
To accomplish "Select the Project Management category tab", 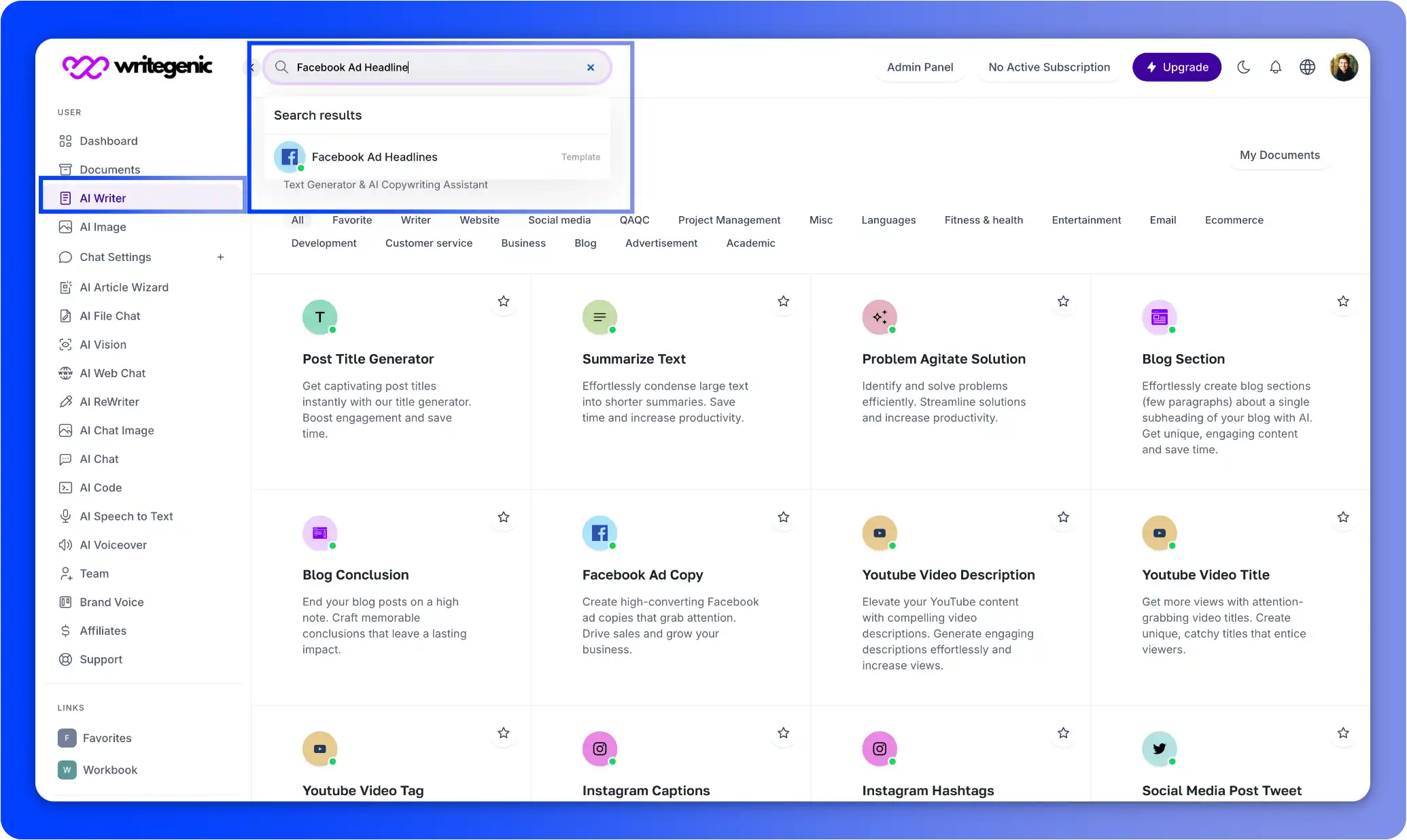I will 729,220.
